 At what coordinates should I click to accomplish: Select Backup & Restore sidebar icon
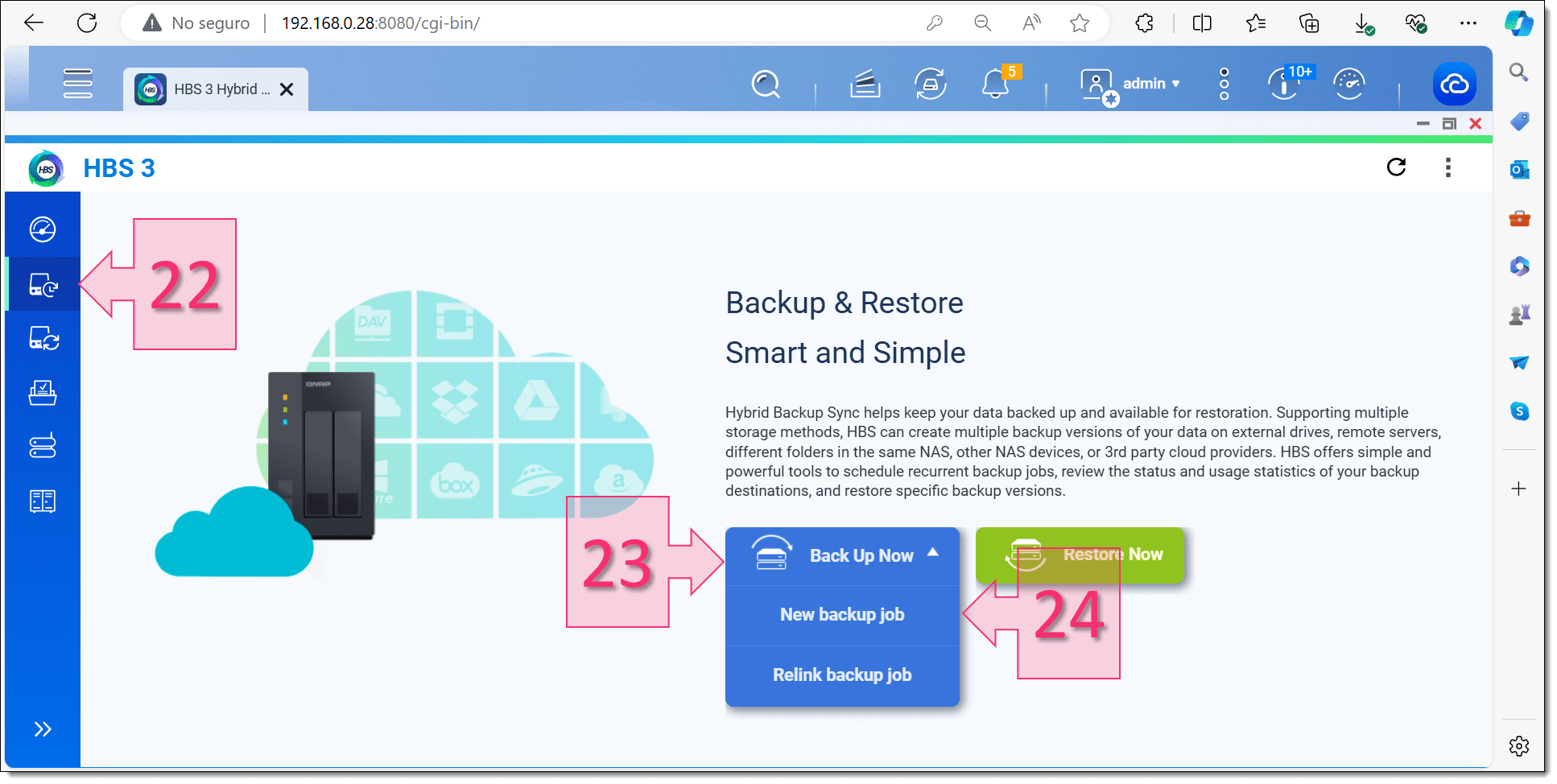pyautogui.click(x=43, y=284)
